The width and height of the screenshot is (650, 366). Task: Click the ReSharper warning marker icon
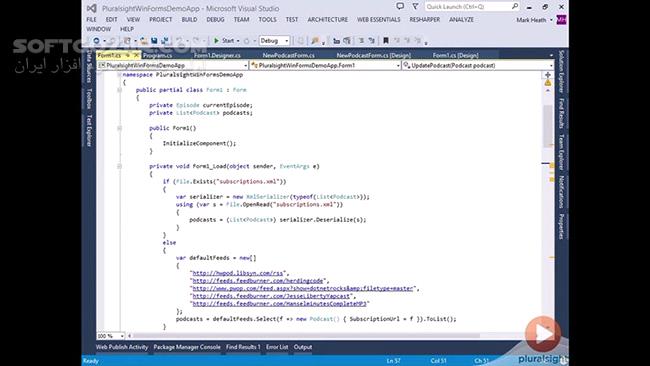[x=548, y=83]
